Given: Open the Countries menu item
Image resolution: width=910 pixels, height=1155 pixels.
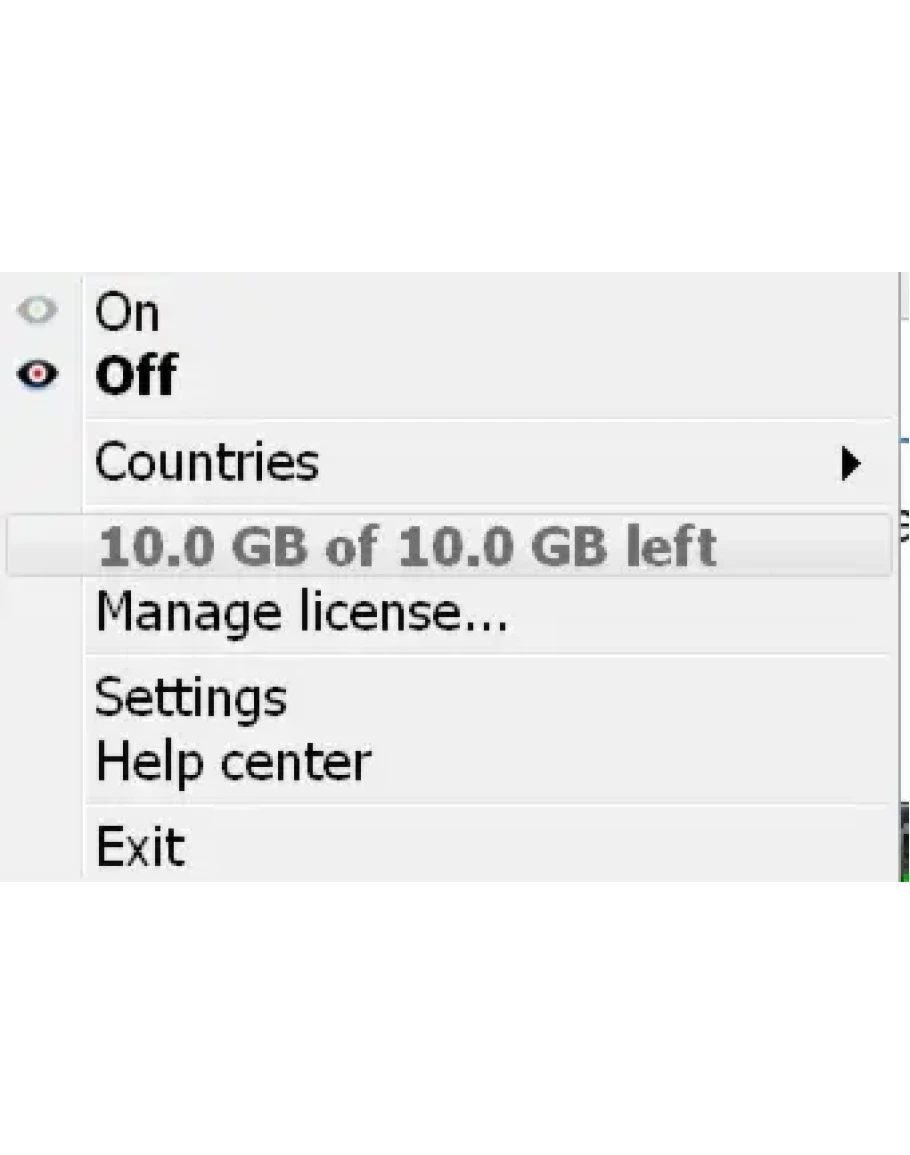Looking at the screenshot, I should pos(207,463).
